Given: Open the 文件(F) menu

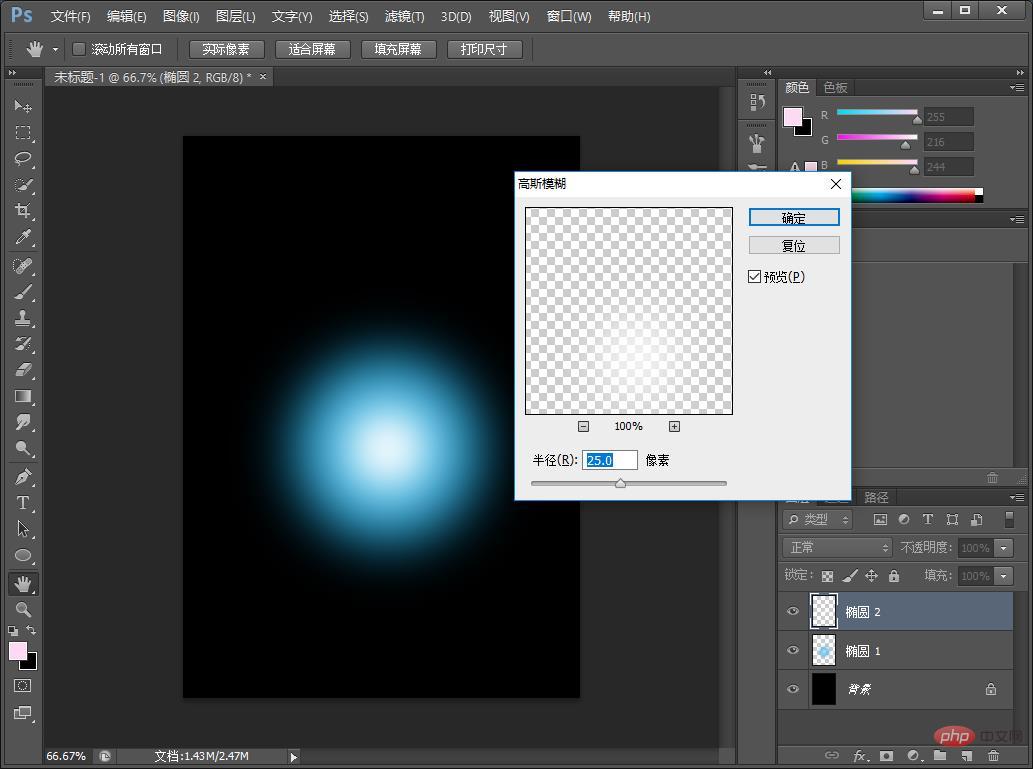Looking at the screenshot, I should click(x=70, y=16).
